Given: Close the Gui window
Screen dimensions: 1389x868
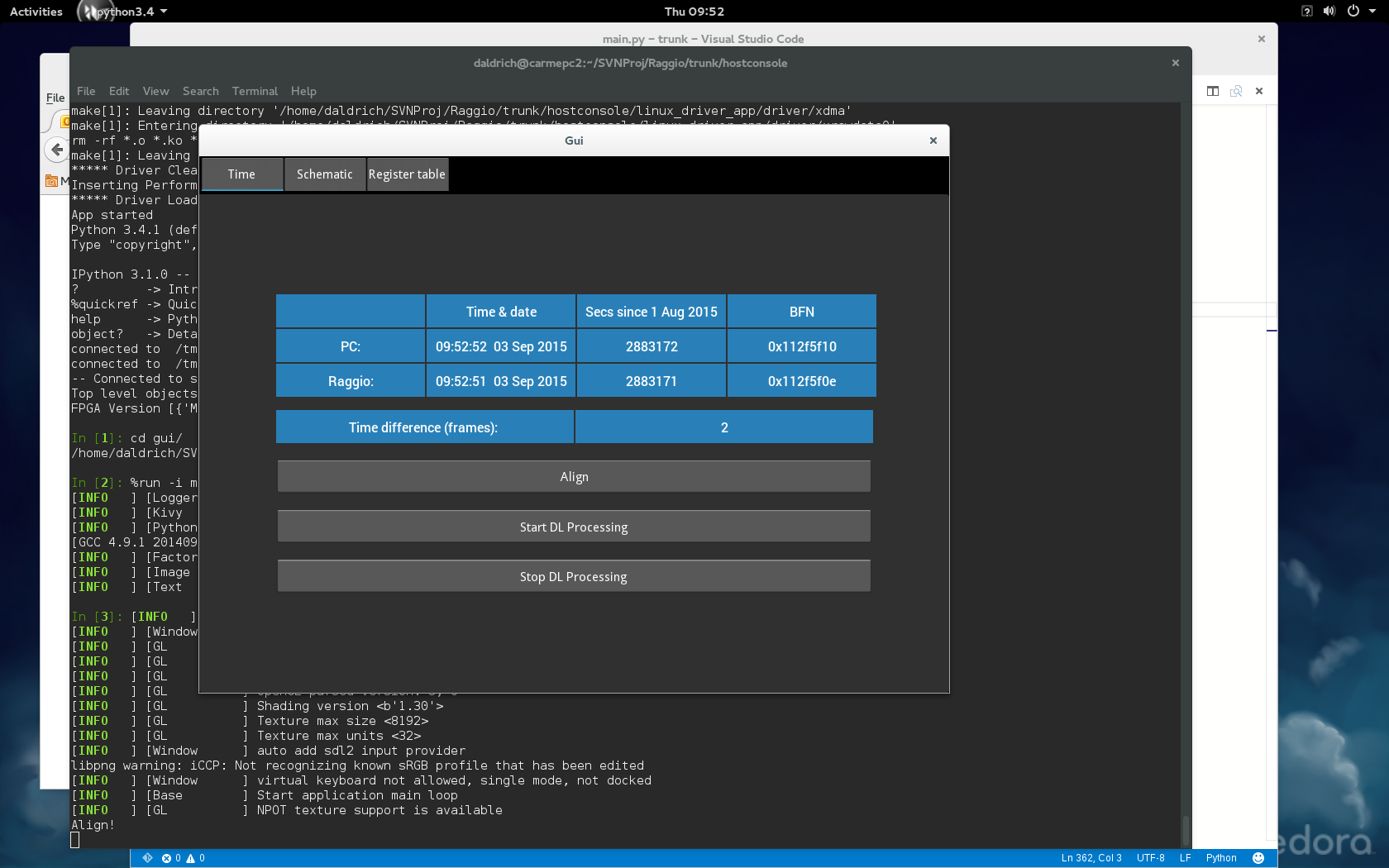Looking at the screenshot, I should coord(933,141).
